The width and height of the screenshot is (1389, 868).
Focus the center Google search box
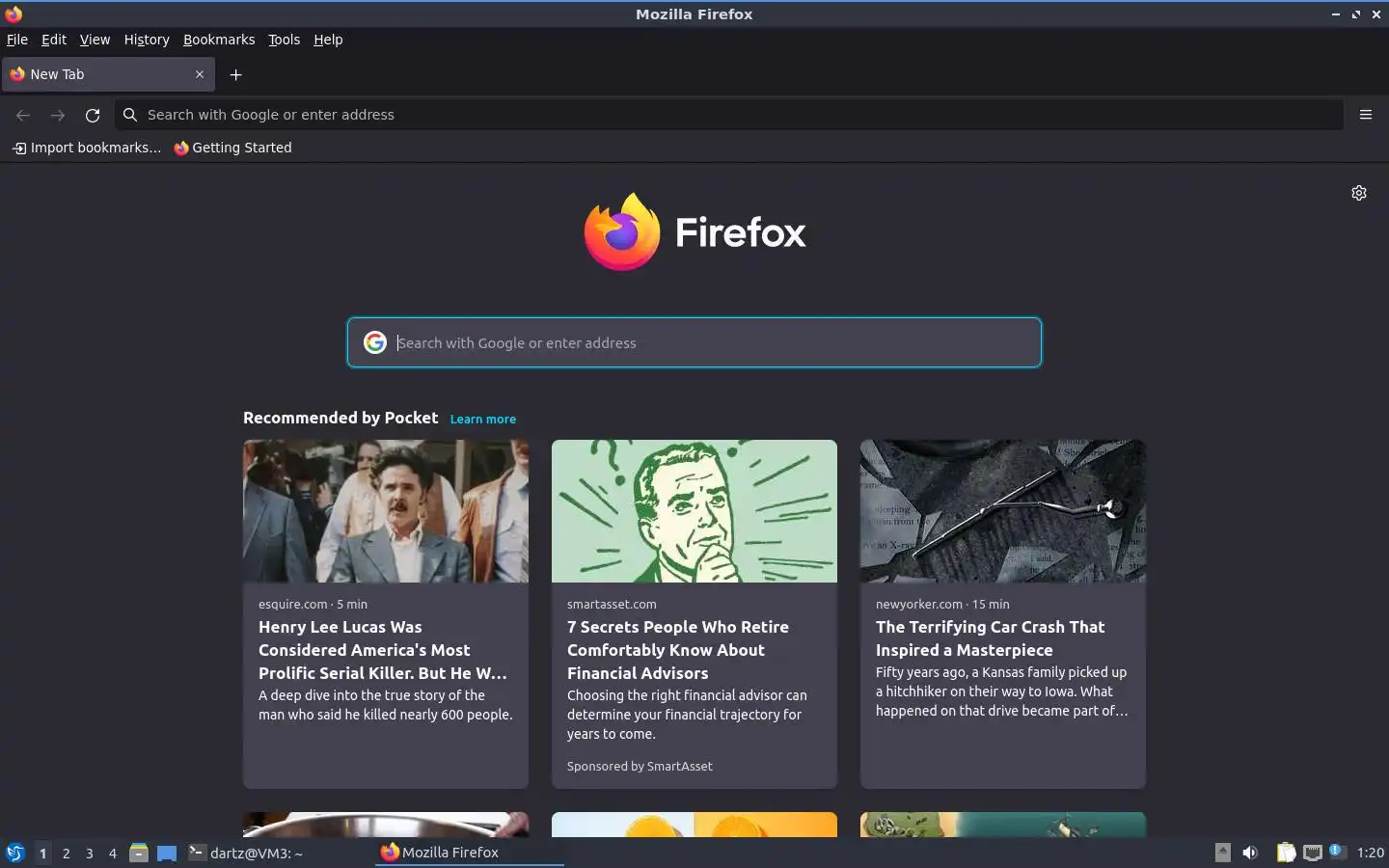click(x=694, y=342)
